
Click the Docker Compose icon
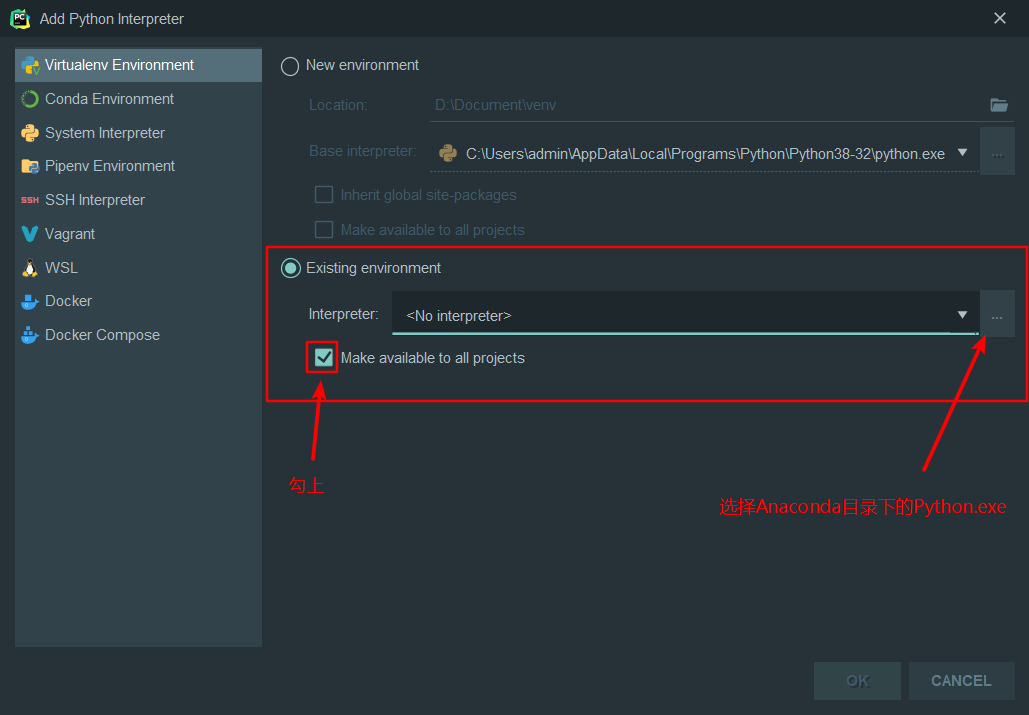[30, 335]
